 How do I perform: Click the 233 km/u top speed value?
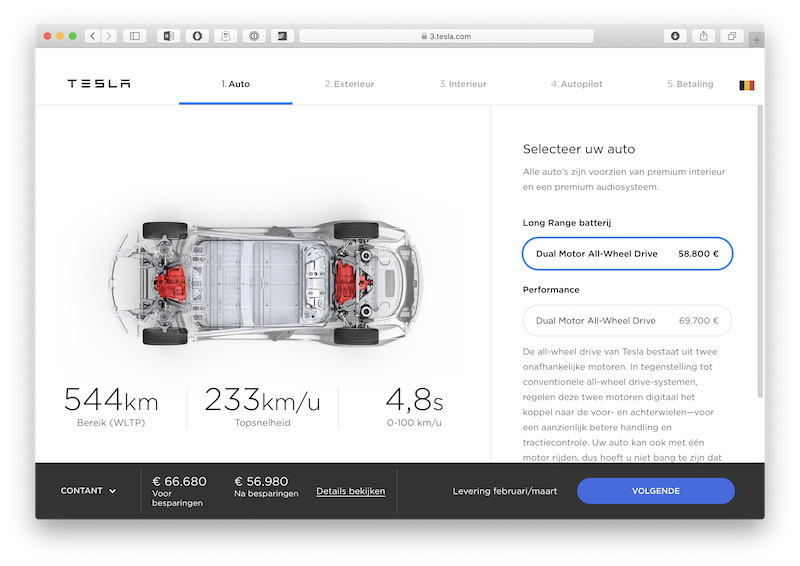[262, 400]
